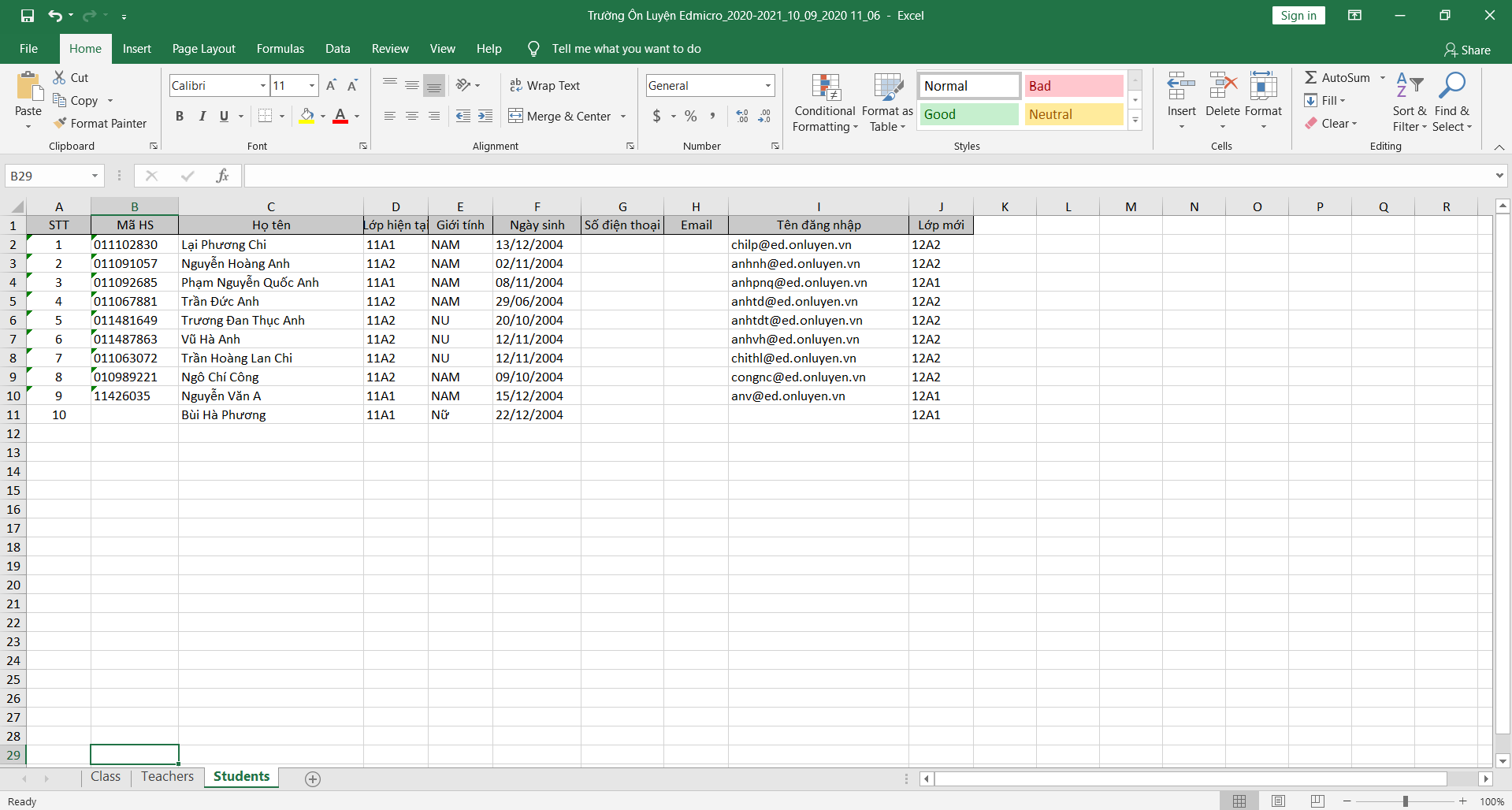This screenshot has width=1512, height=810.
Task: Toggle Align Right horizontal alignment
Action: 434,116
